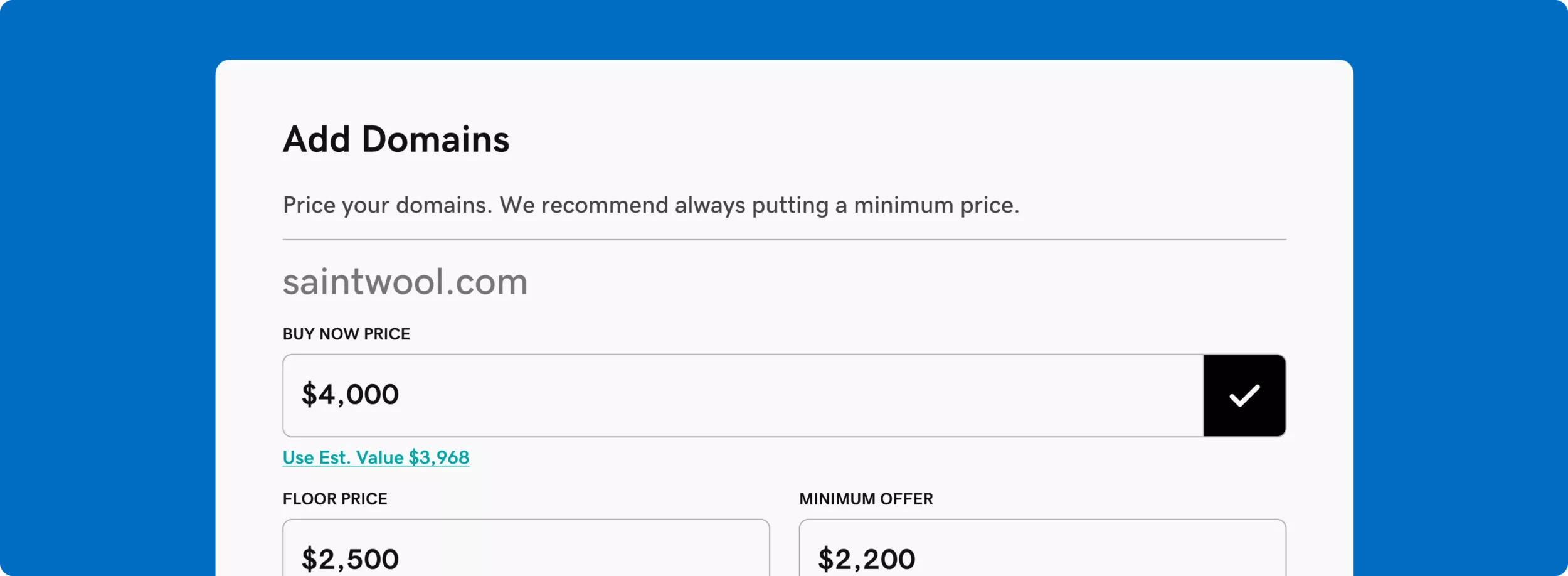1568x576 pixels.
Task: Click the MINIMUM OFFER label
Action: click(x=866, y=499)
